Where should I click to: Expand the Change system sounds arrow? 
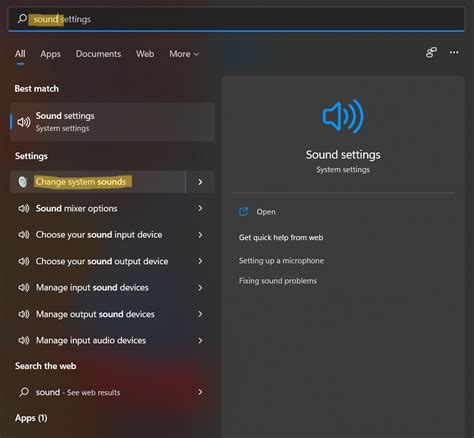pos(200,182)
